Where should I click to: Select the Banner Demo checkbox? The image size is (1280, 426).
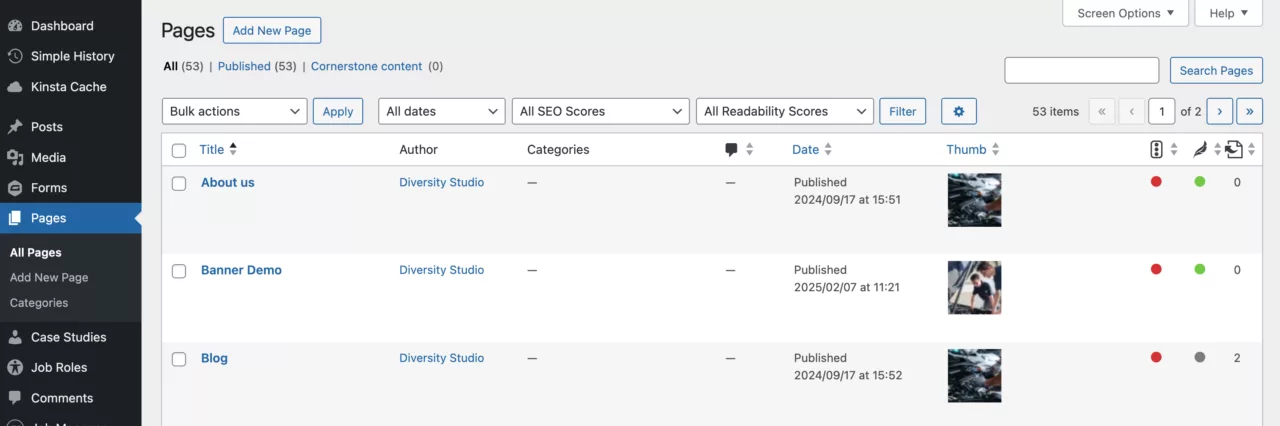click(x=179, y=271)
